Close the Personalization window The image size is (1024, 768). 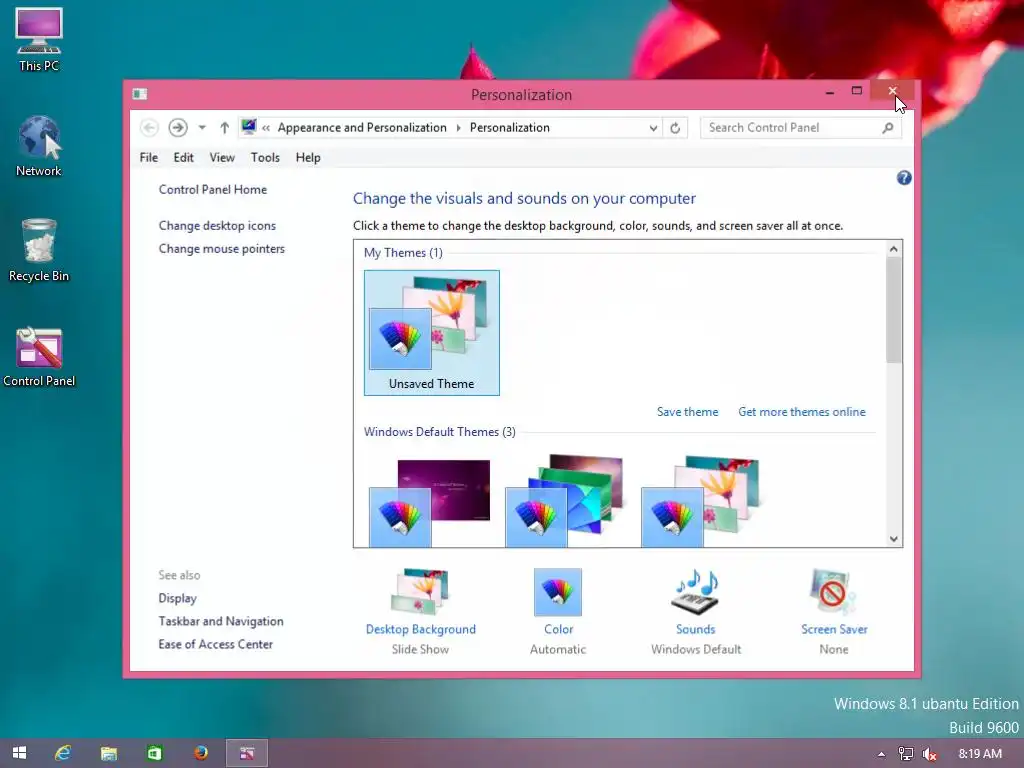(892, 91)
